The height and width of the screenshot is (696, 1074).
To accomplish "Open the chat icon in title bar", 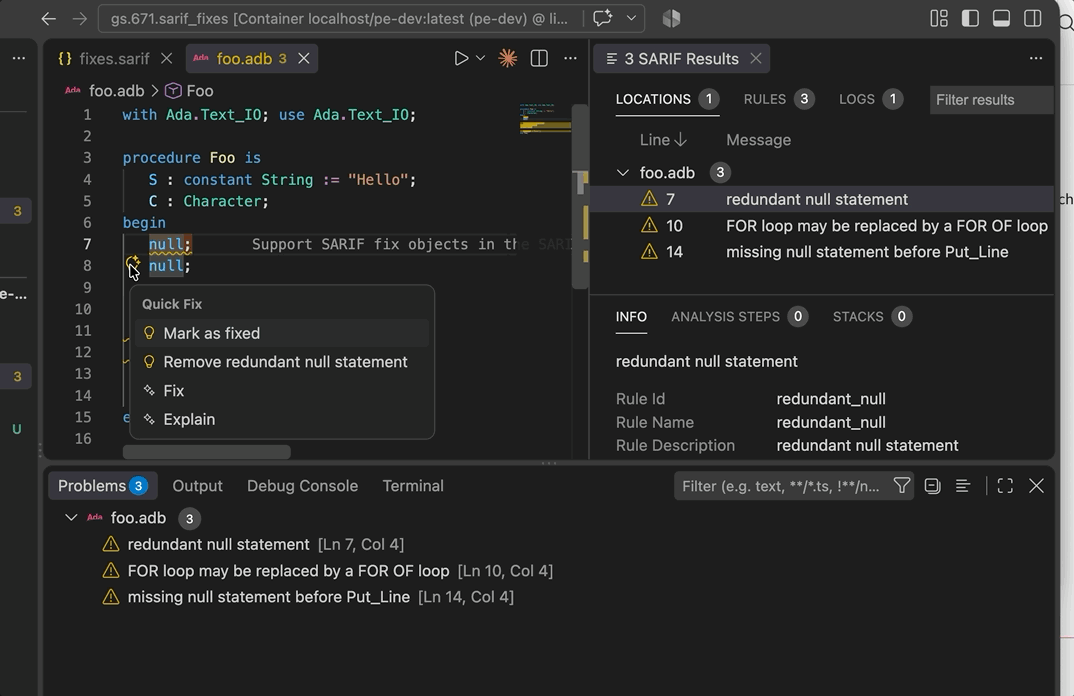I will tap(603, 18).
